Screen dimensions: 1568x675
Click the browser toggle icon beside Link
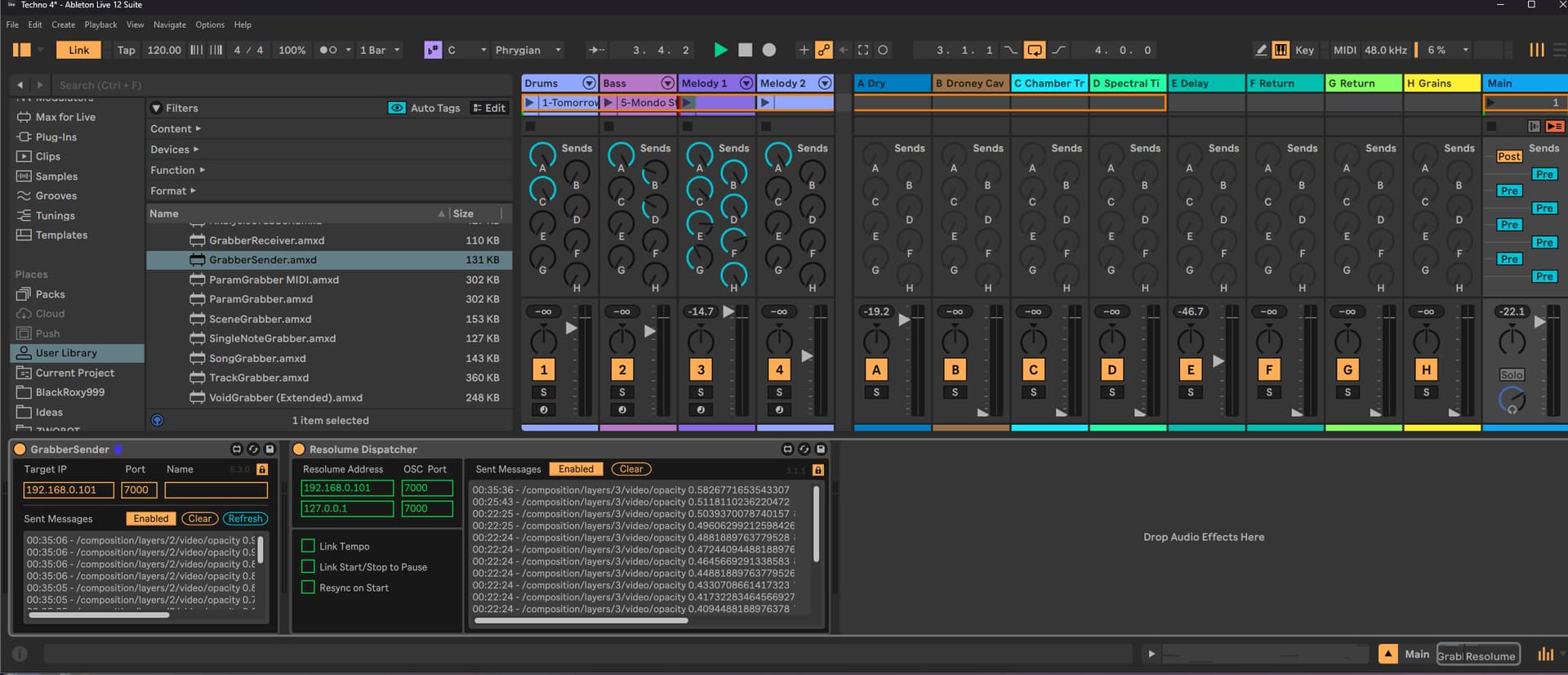[x=22, y=50]
